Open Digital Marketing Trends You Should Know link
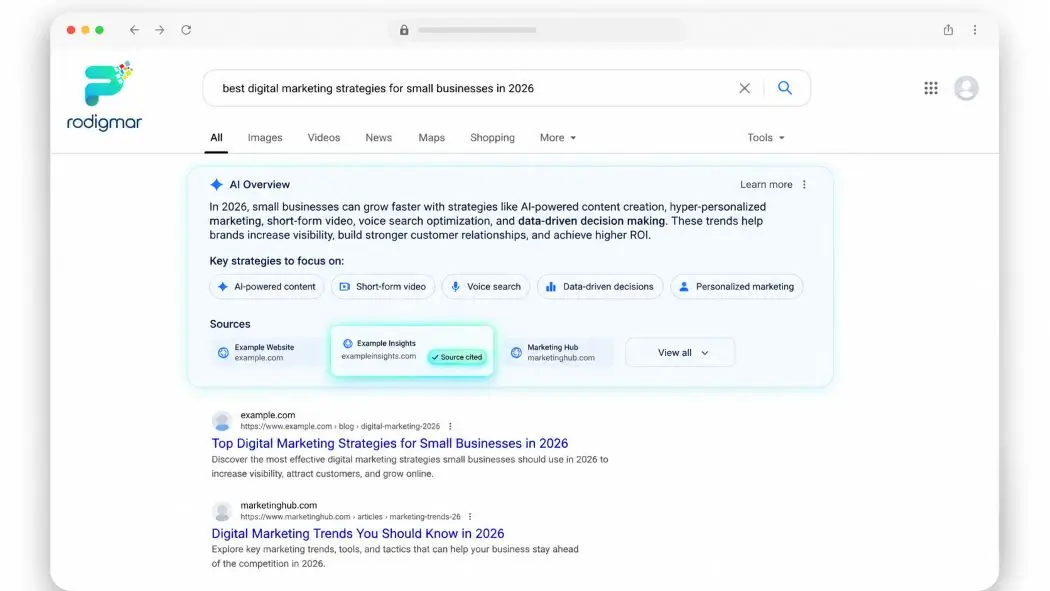Image resolution: width=1050 pixels, height=591 pixels. point(358,533)
